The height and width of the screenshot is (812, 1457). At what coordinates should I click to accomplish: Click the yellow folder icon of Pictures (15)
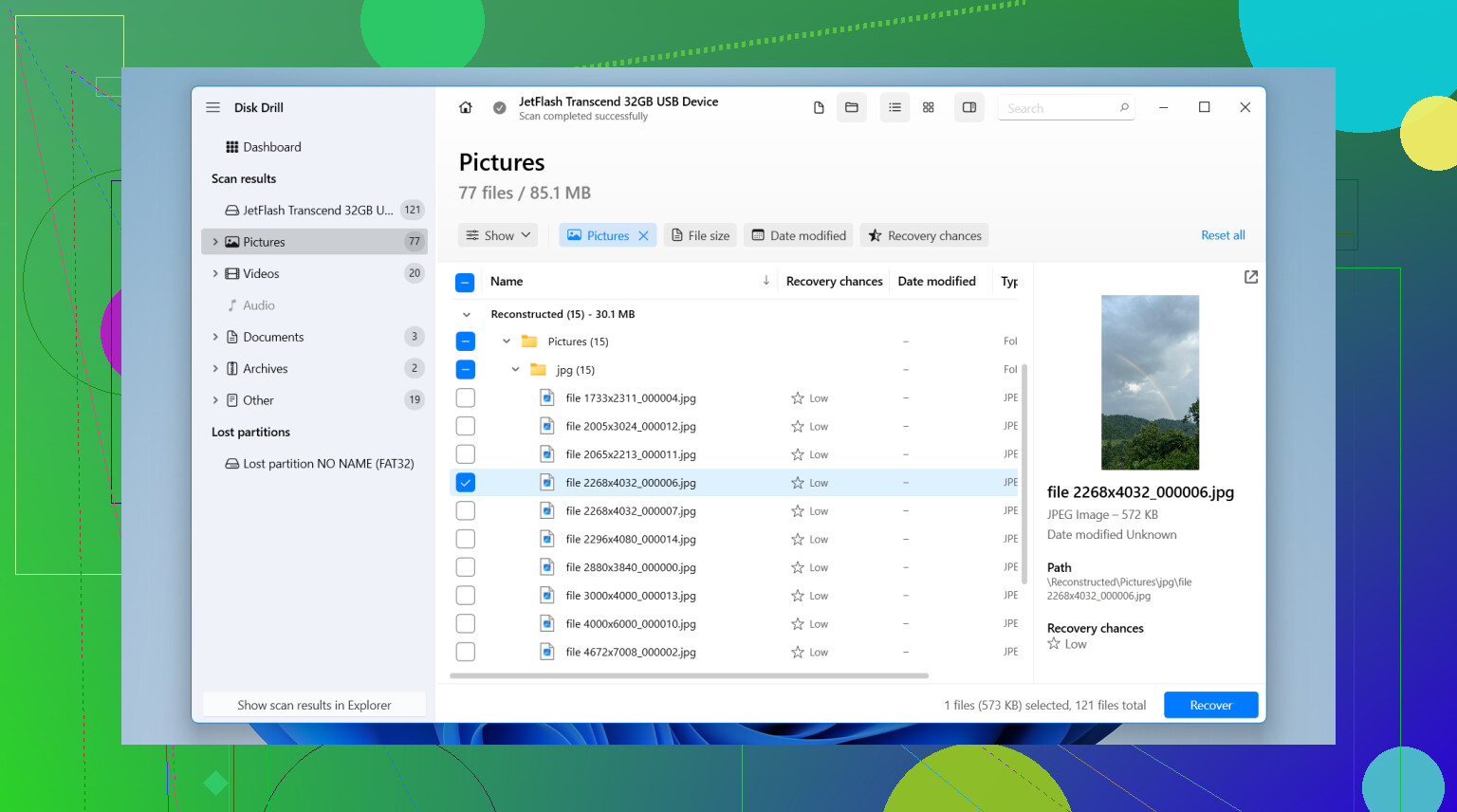(529, 341)
